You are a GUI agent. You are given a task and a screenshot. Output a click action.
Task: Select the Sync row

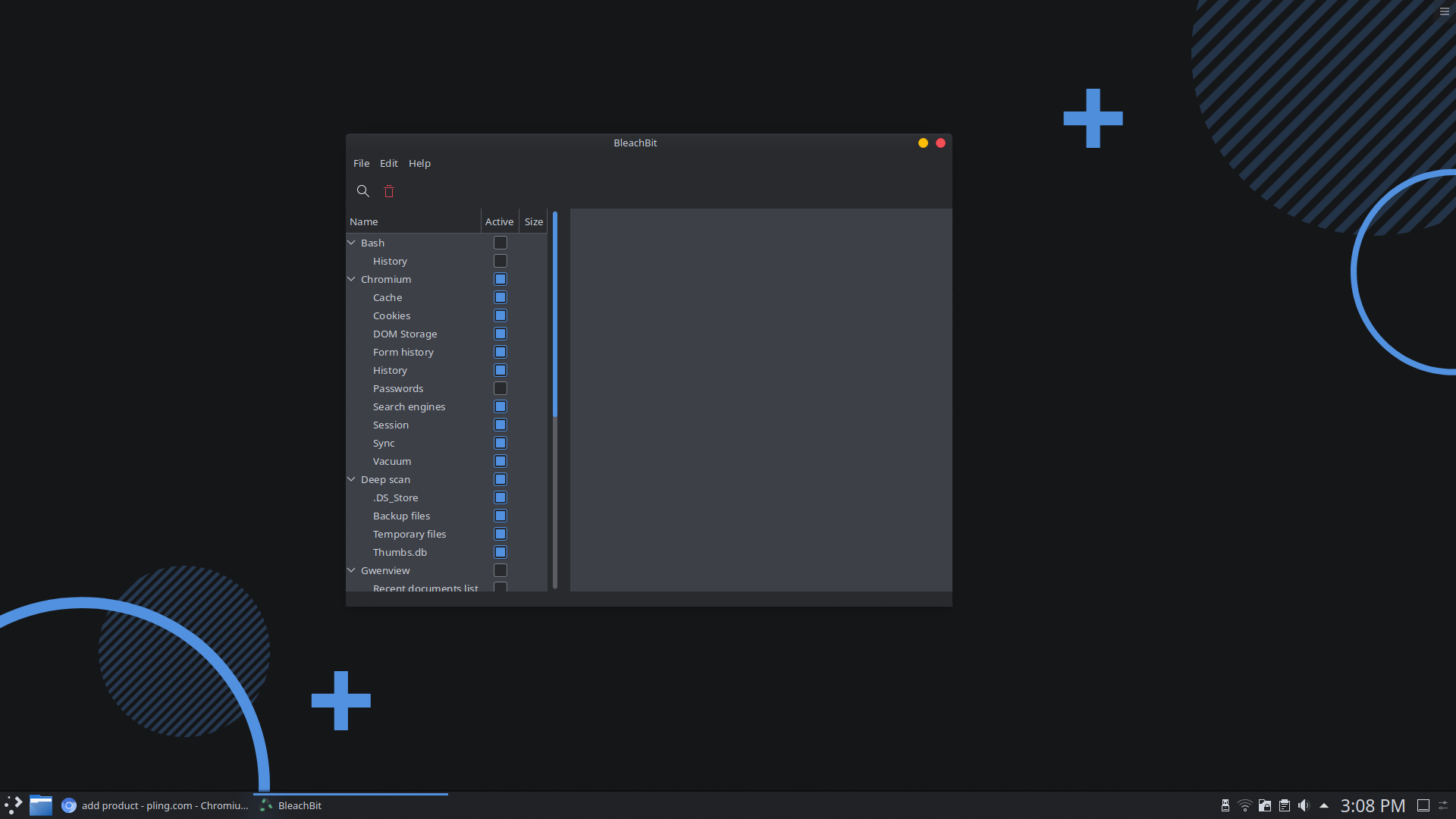[x=447, y=443]
